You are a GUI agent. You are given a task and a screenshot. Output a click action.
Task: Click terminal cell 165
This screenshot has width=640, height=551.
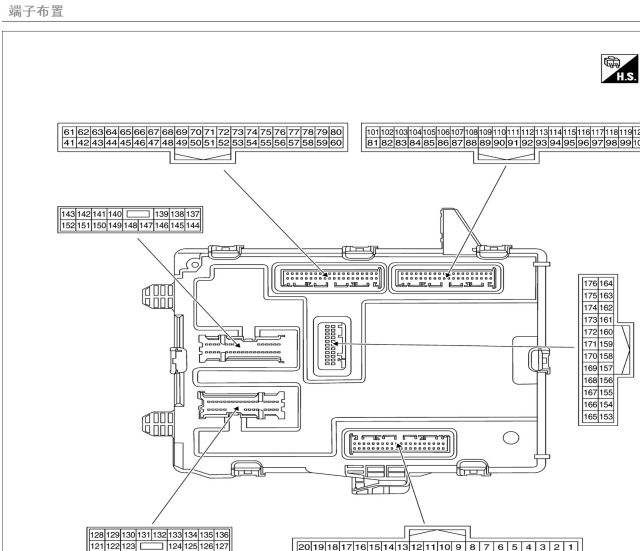(590, 417)
